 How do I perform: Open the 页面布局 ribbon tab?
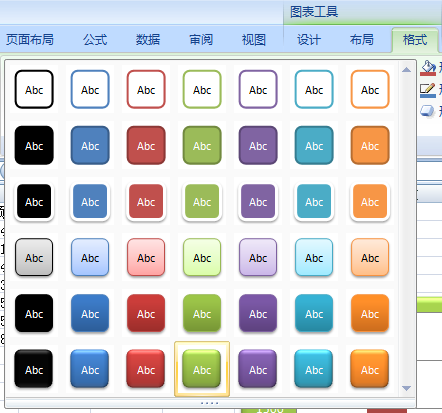coord(30,40)
